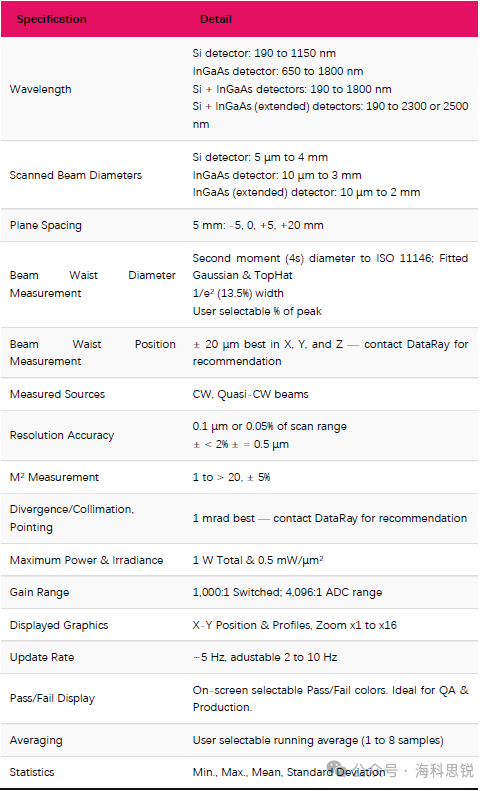Click the Wavelength row label
The height and width of the screenshot is (791, 490).
click(x=40, y=89)
